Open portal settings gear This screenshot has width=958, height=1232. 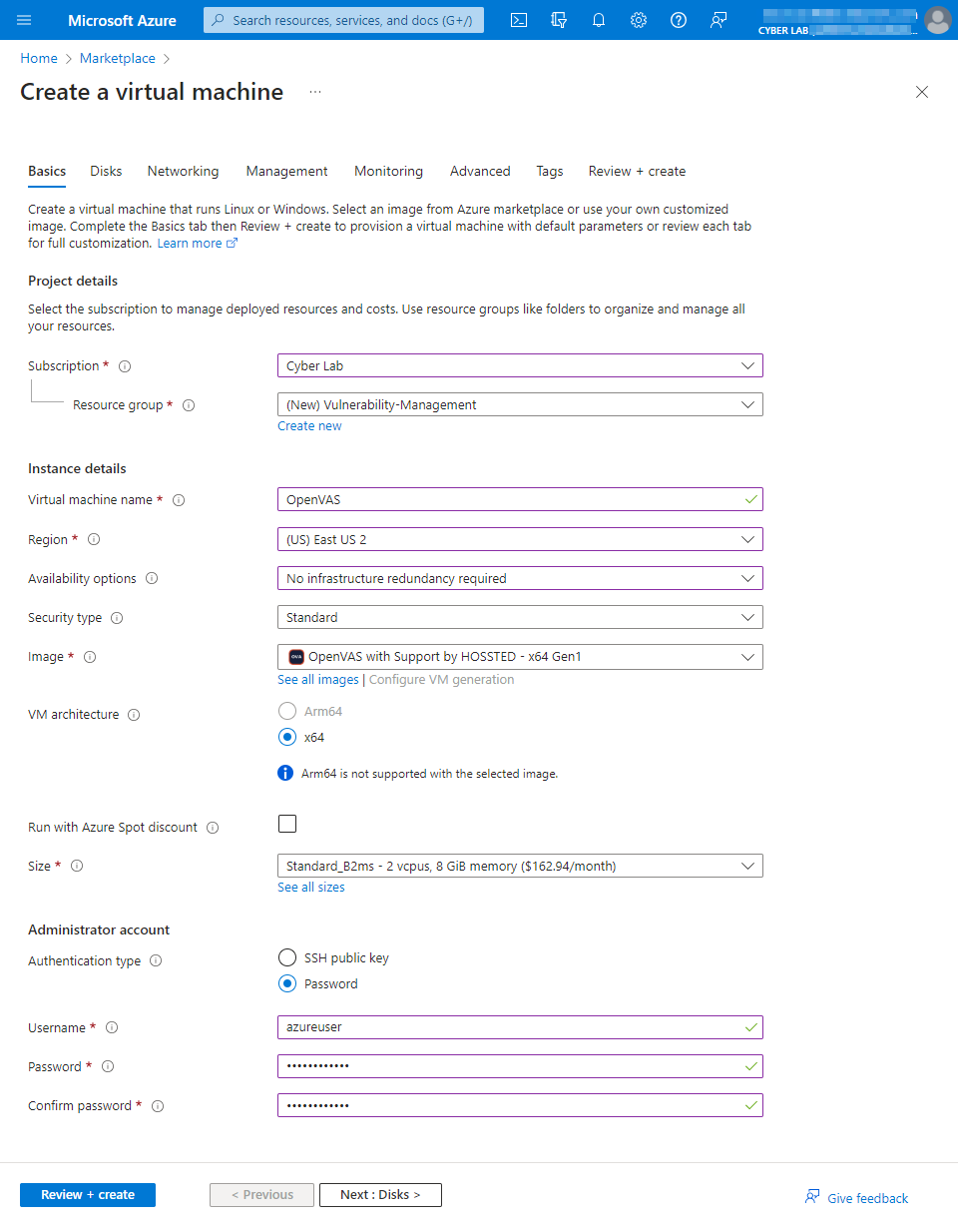coord(639,20)
